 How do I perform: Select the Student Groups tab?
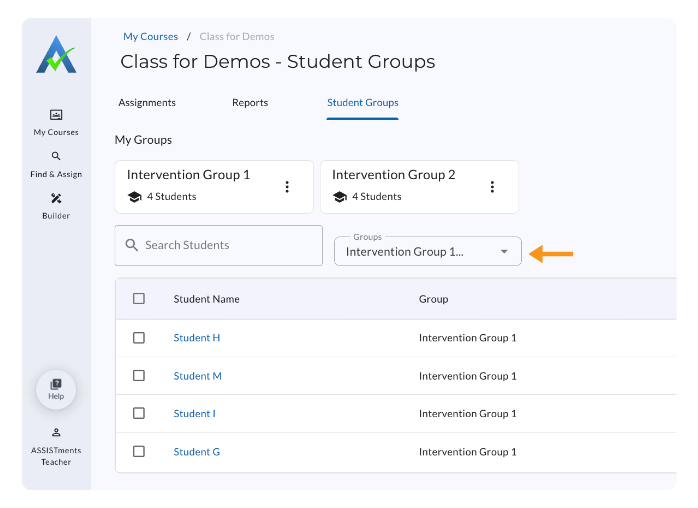(x=362, y=102)
